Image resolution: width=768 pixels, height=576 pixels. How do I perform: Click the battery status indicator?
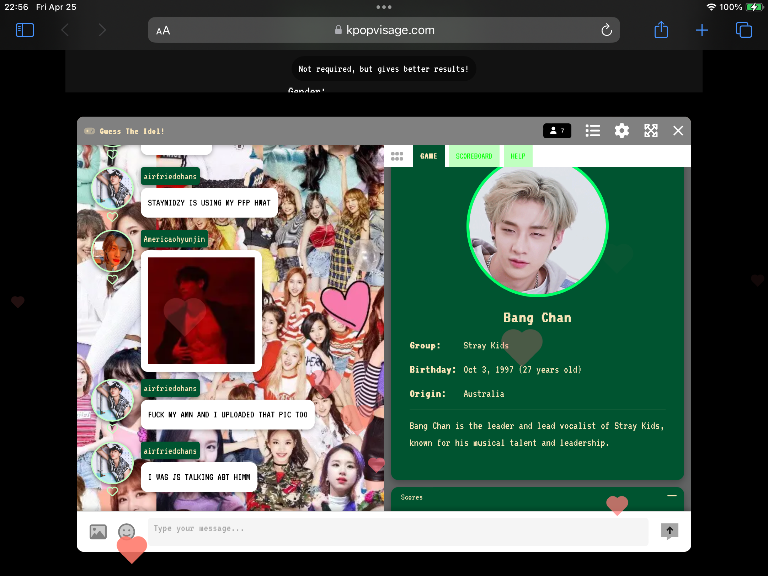click(x=755, y=7)
